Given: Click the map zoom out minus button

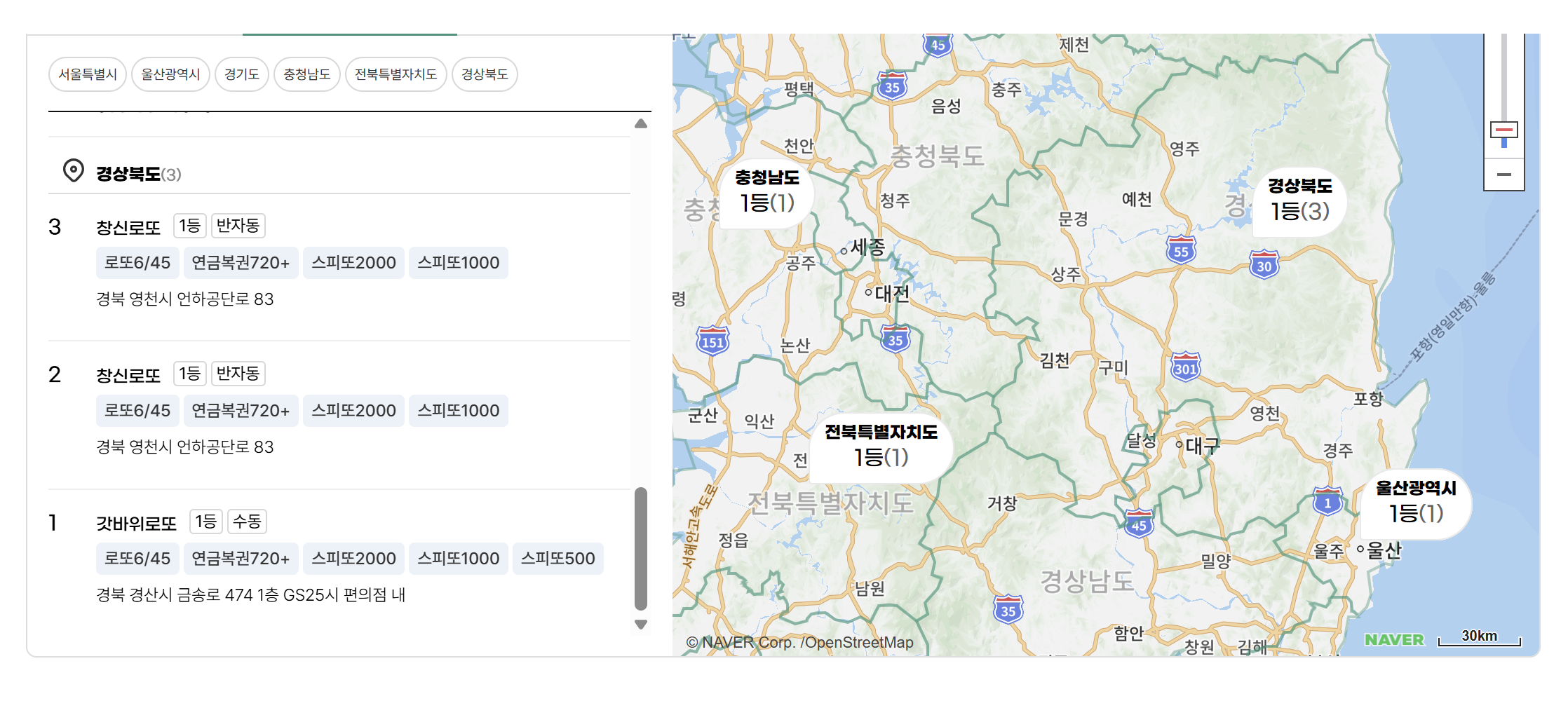Looking at the screenshot, I should click(1504, 175).
